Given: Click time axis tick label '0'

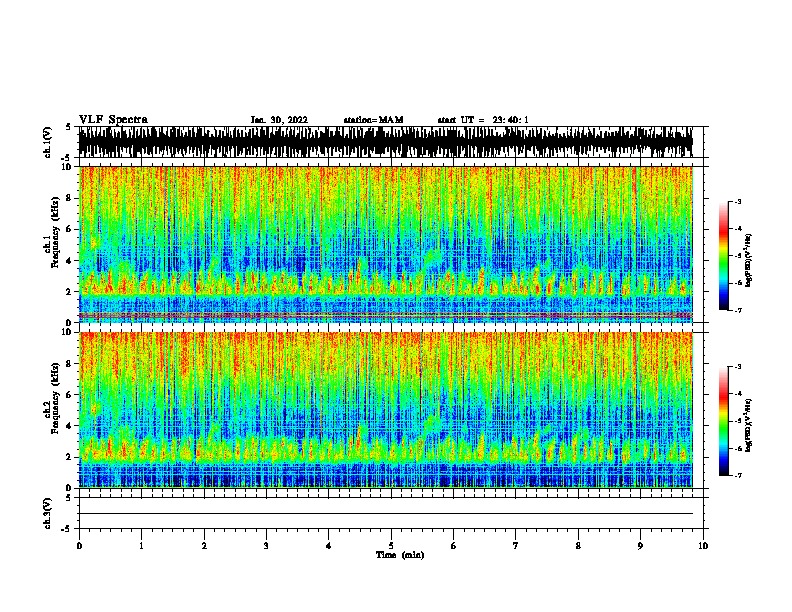Looking at the screenshot, I should (79, 546).
